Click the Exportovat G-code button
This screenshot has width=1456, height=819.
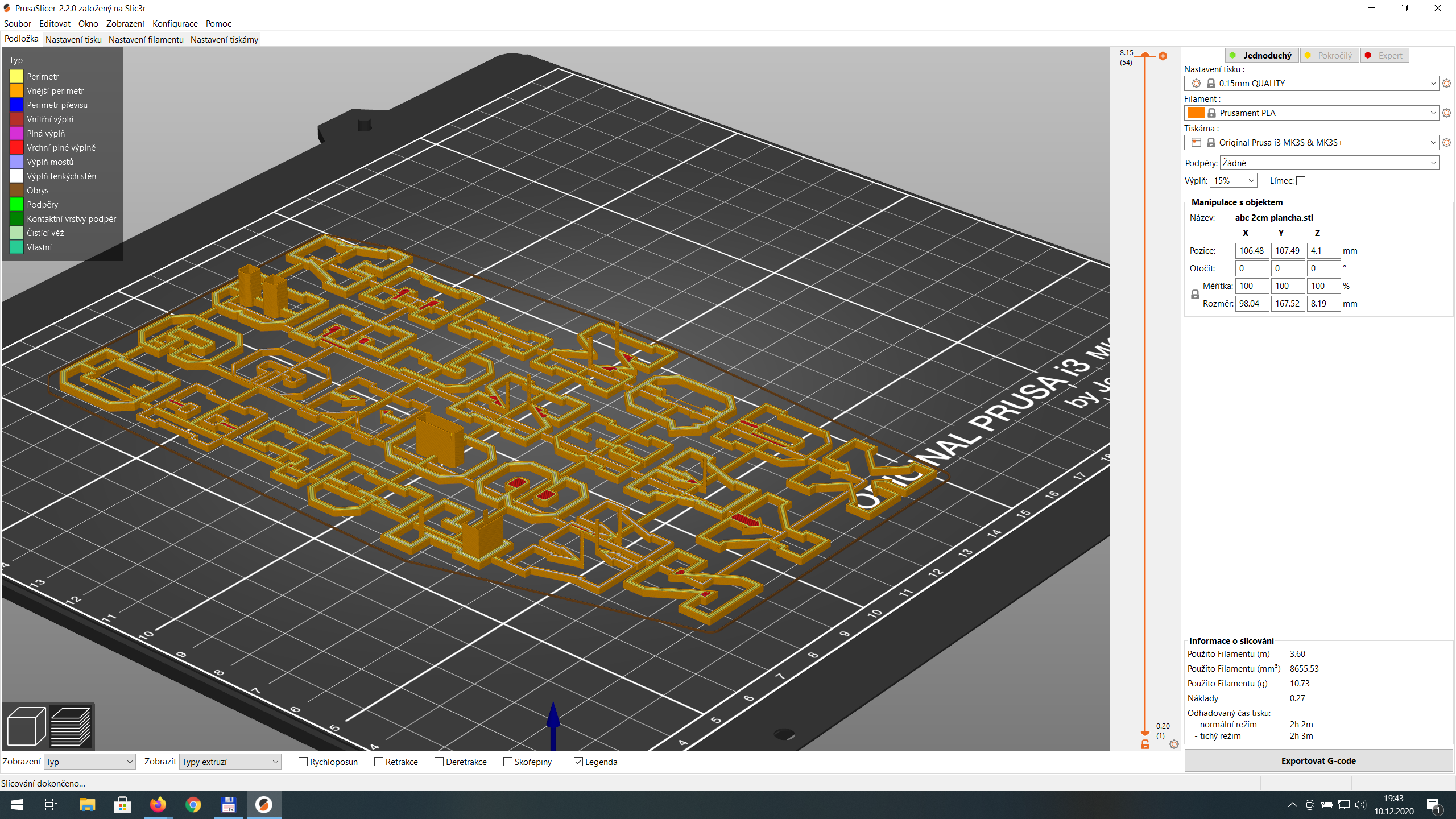pyautogui.click(x=1318, y=760)
